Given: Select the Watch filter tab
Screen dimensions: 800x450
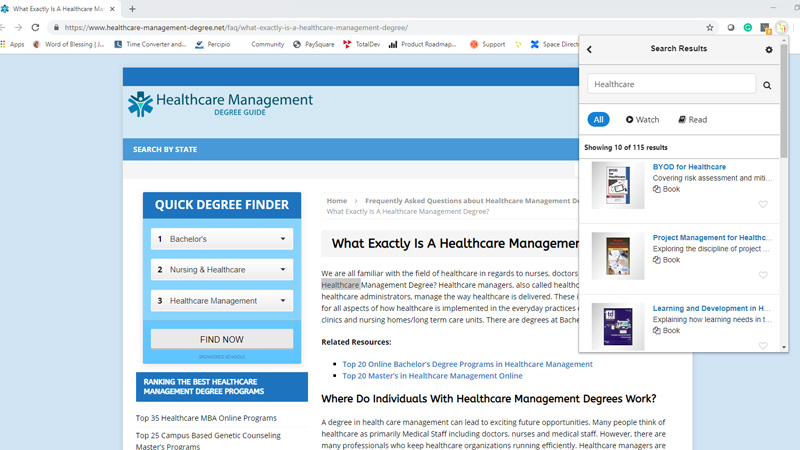Looking at the screenshot, I should tap(642, 119).
